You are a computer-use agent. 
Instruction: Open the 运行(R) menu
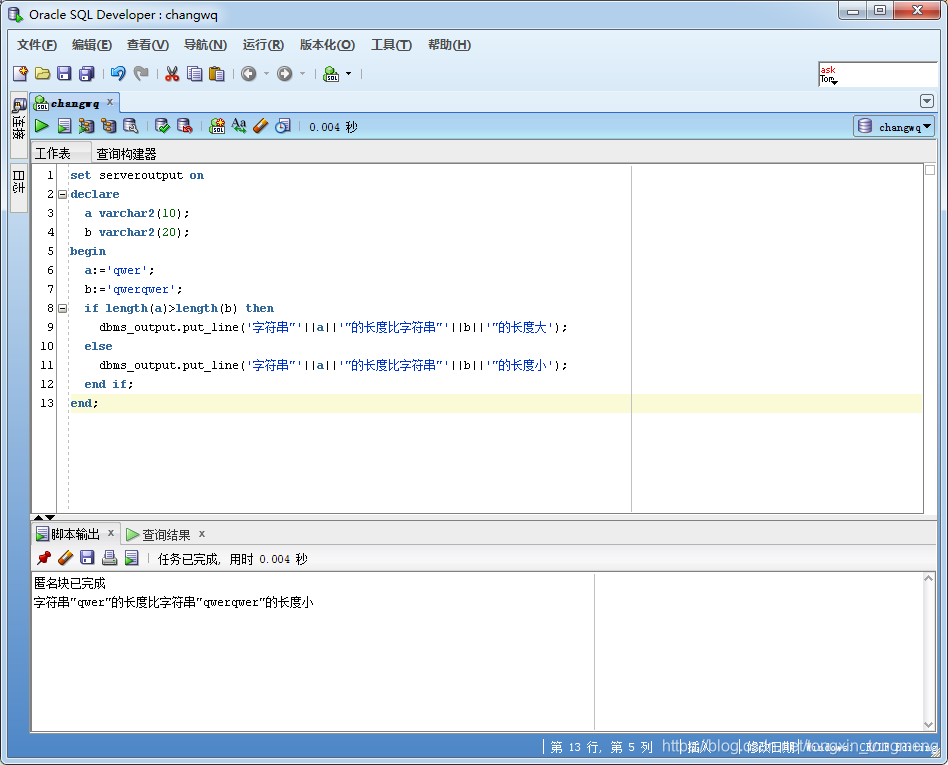(x=262, y=44)
